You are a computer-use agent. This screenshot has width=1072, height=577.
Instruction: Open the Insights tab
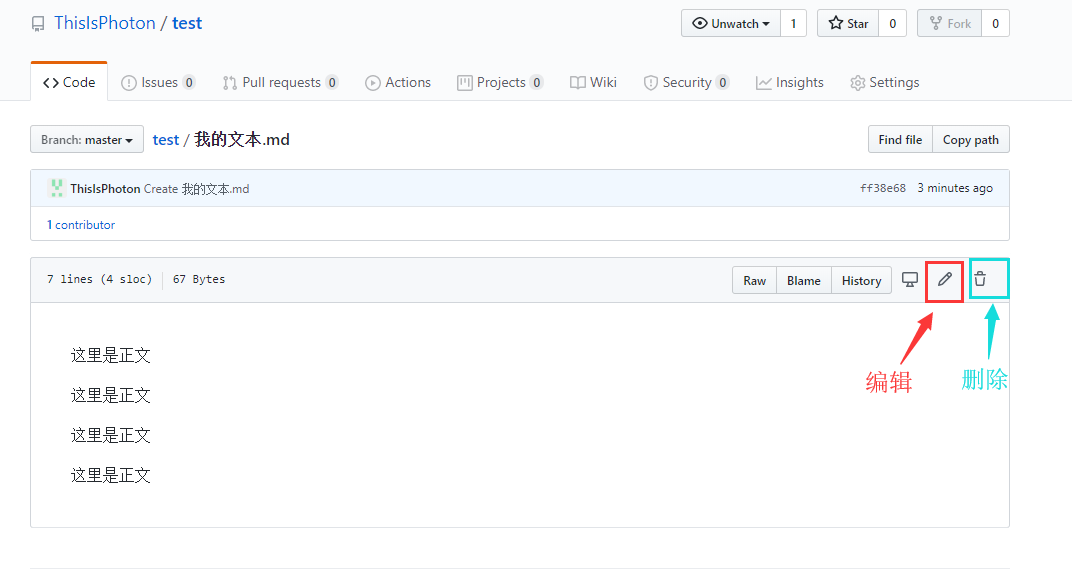[790, 82]
